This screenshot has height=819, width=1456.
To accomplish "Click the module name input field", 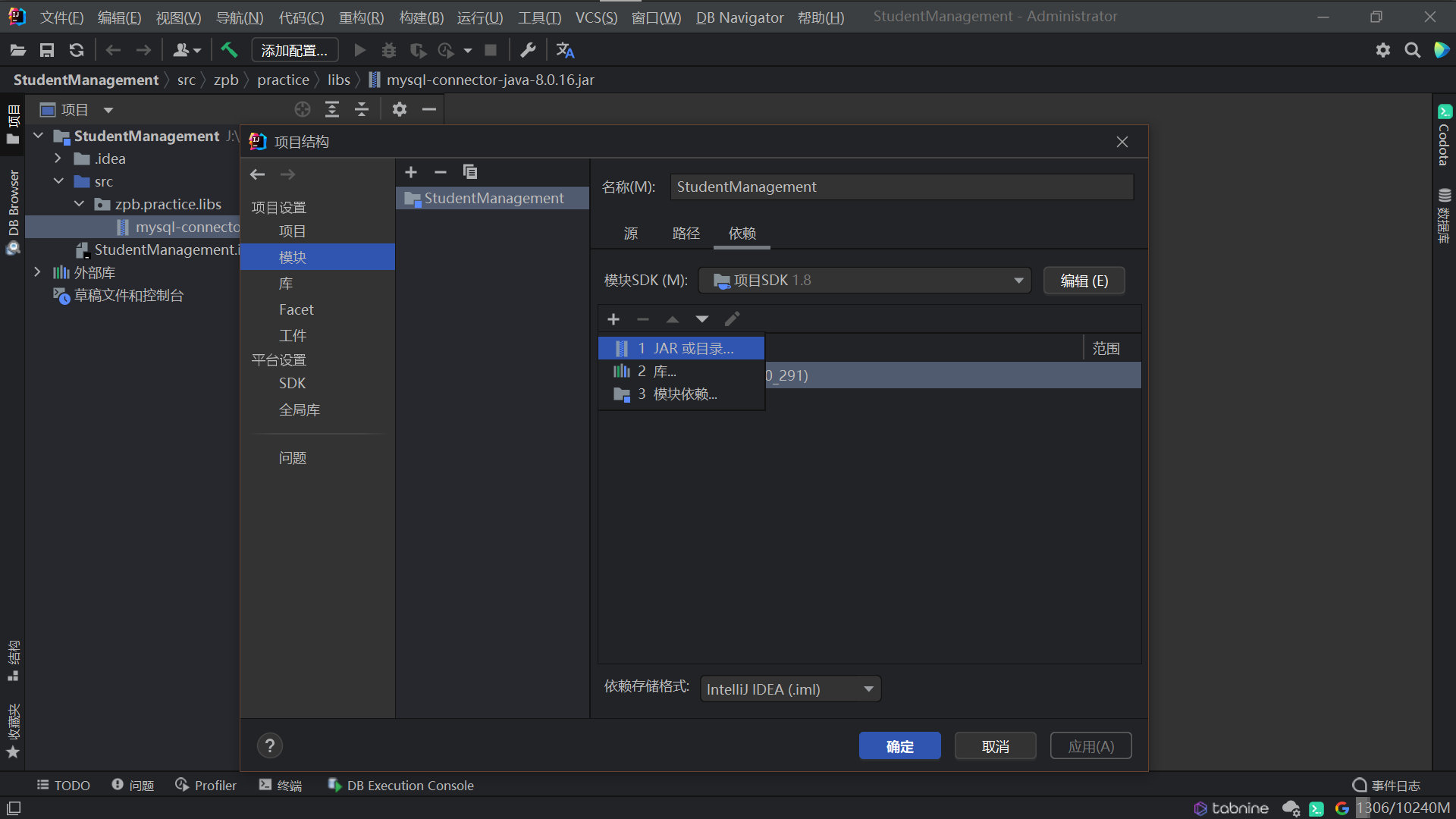I will (x=901, y=187).
